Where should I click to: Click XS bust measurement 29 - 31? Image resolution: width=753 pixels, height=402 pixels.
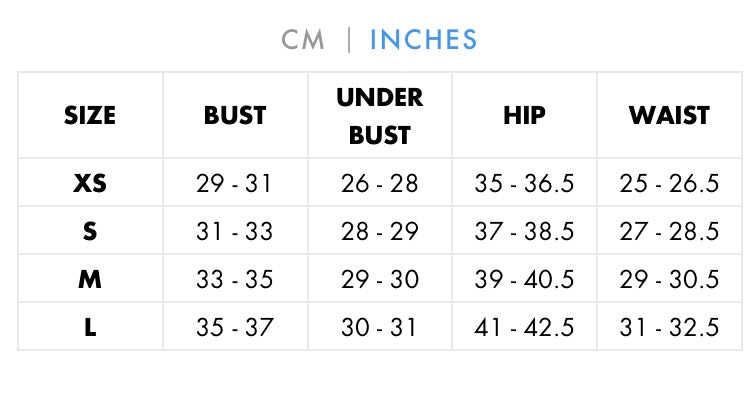[x=235, y=183]
